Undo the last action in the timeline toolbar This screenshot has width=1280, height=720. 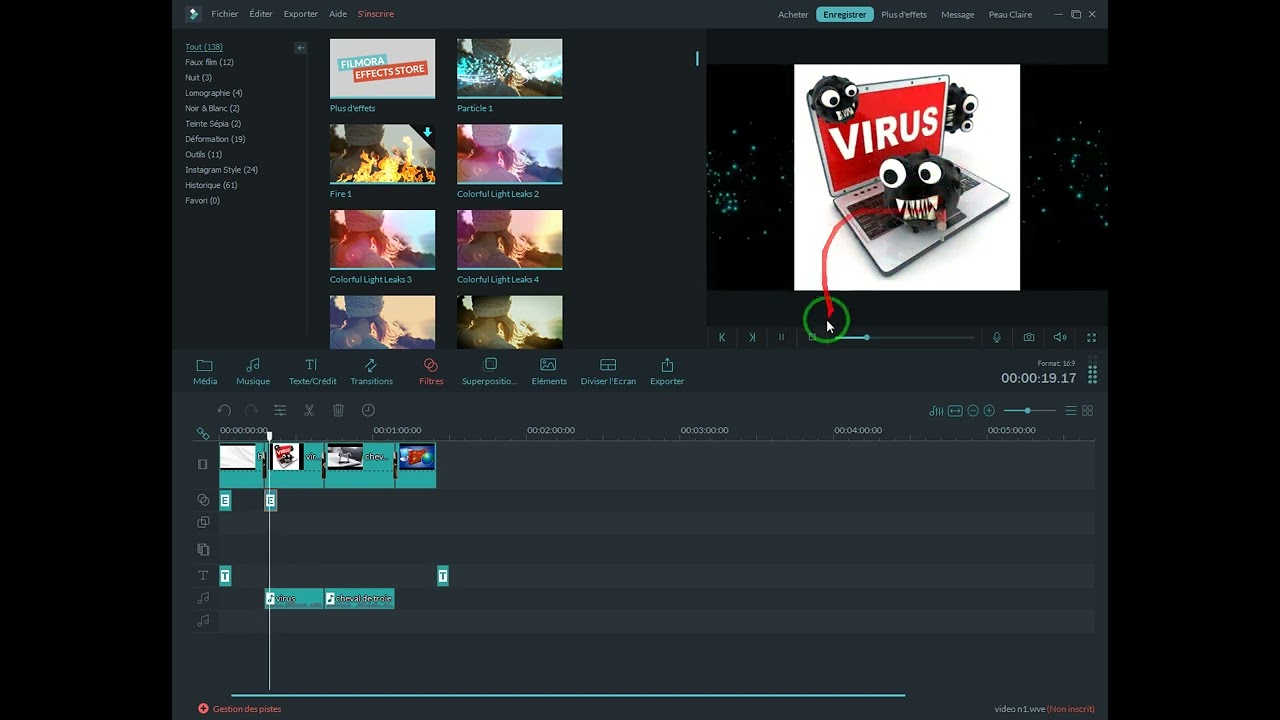[x=224, y=410]
